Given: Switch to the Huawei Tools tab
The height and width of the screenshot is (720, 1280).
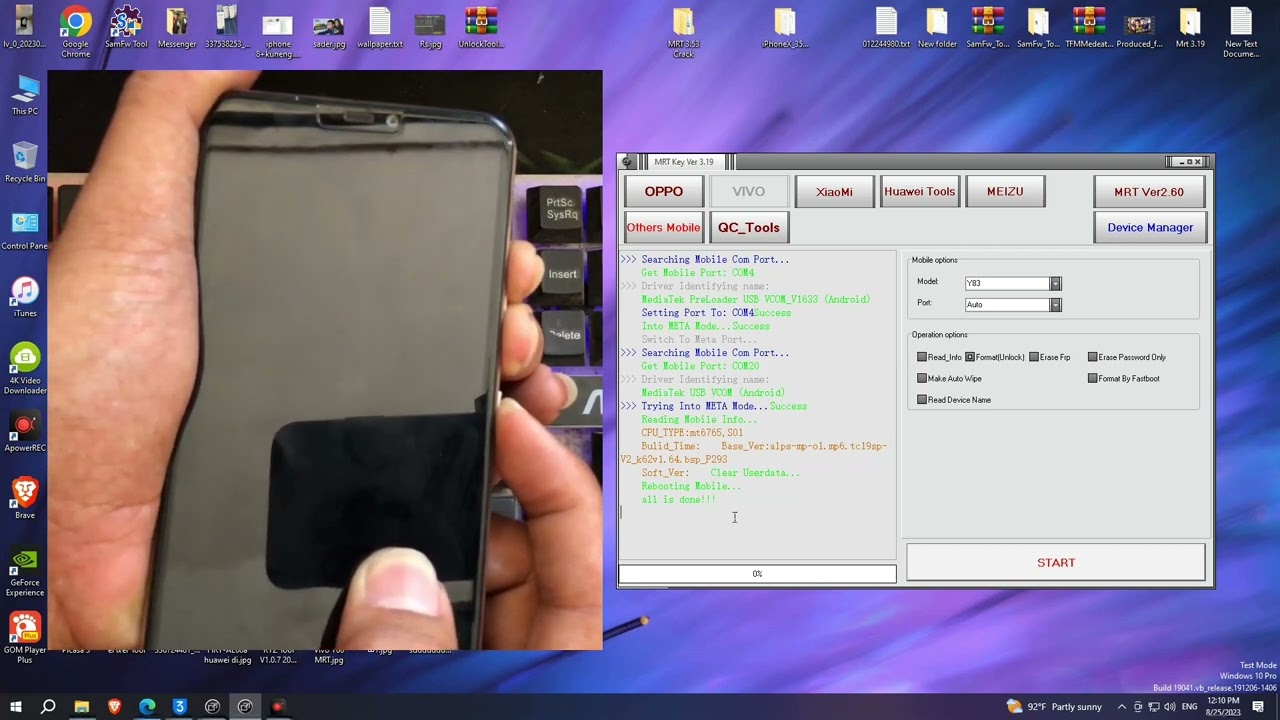Looking at the screenshot, I should click(919, 191).
